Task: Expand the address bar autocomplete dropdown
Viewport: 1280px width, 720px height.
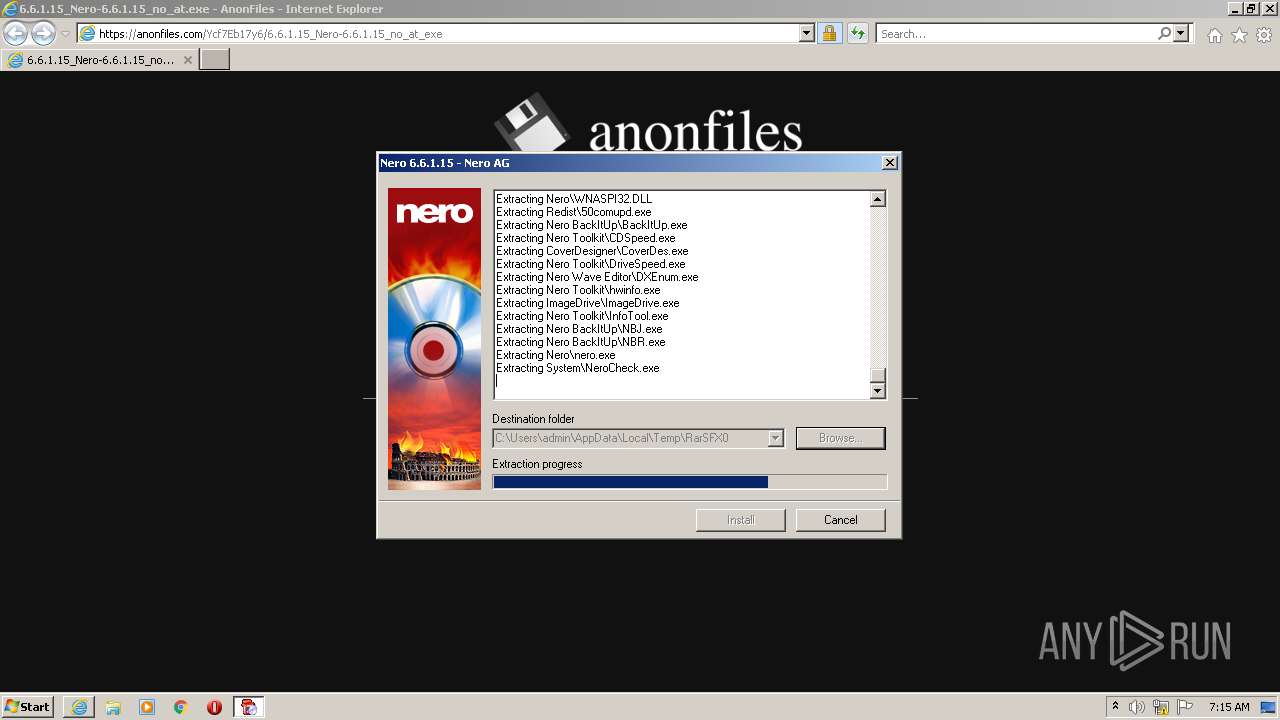Action: [x=807, y=33]
